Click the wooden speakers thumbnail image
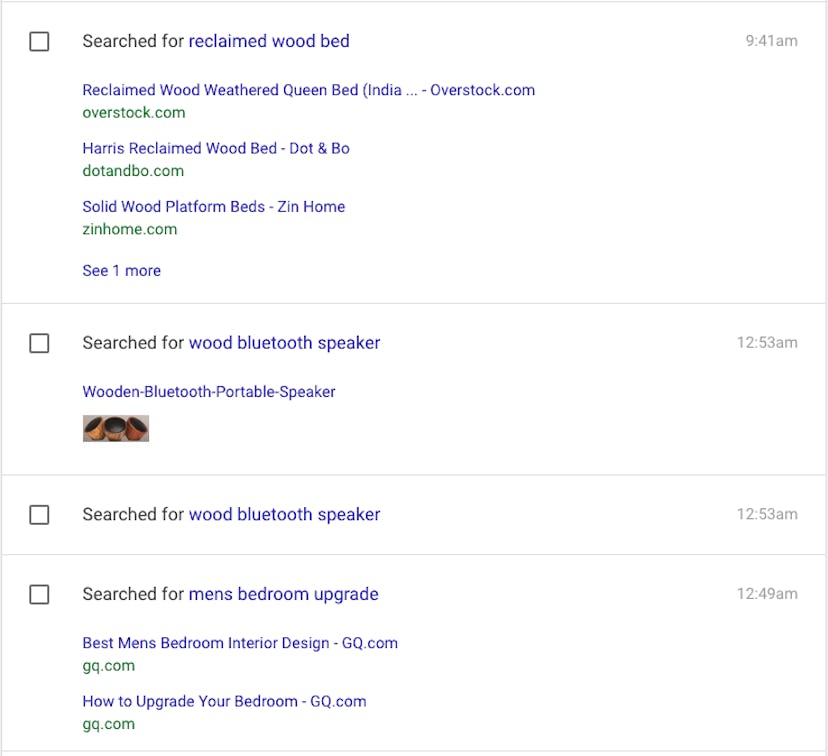This screenshot has width=828, height=756. point(115,428)
